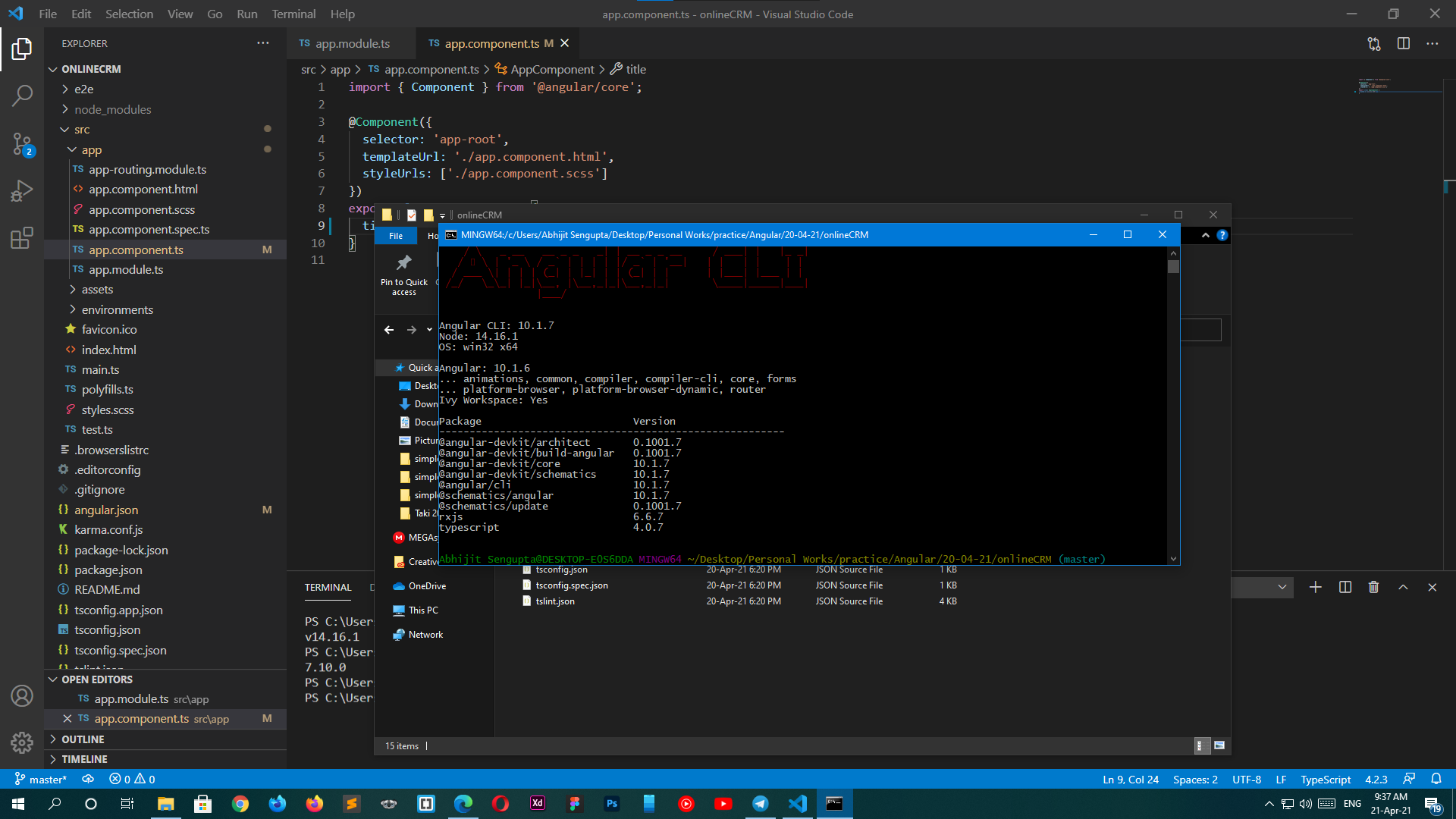The width and height of the screenshot is (1456, 819).
Task: Click the UTF-8 encoding indicator
Action: click(1246, 779)
